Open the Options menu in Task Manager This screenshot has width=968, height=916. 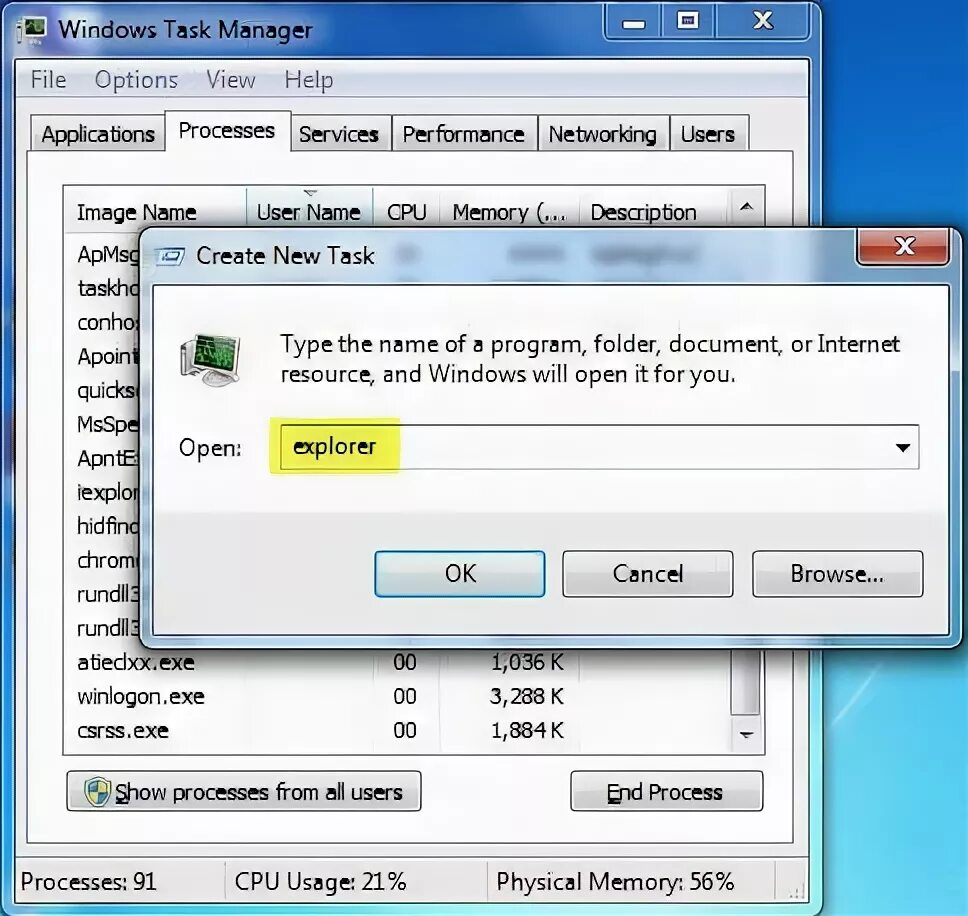pyautogui.click(x=136, y=80)
